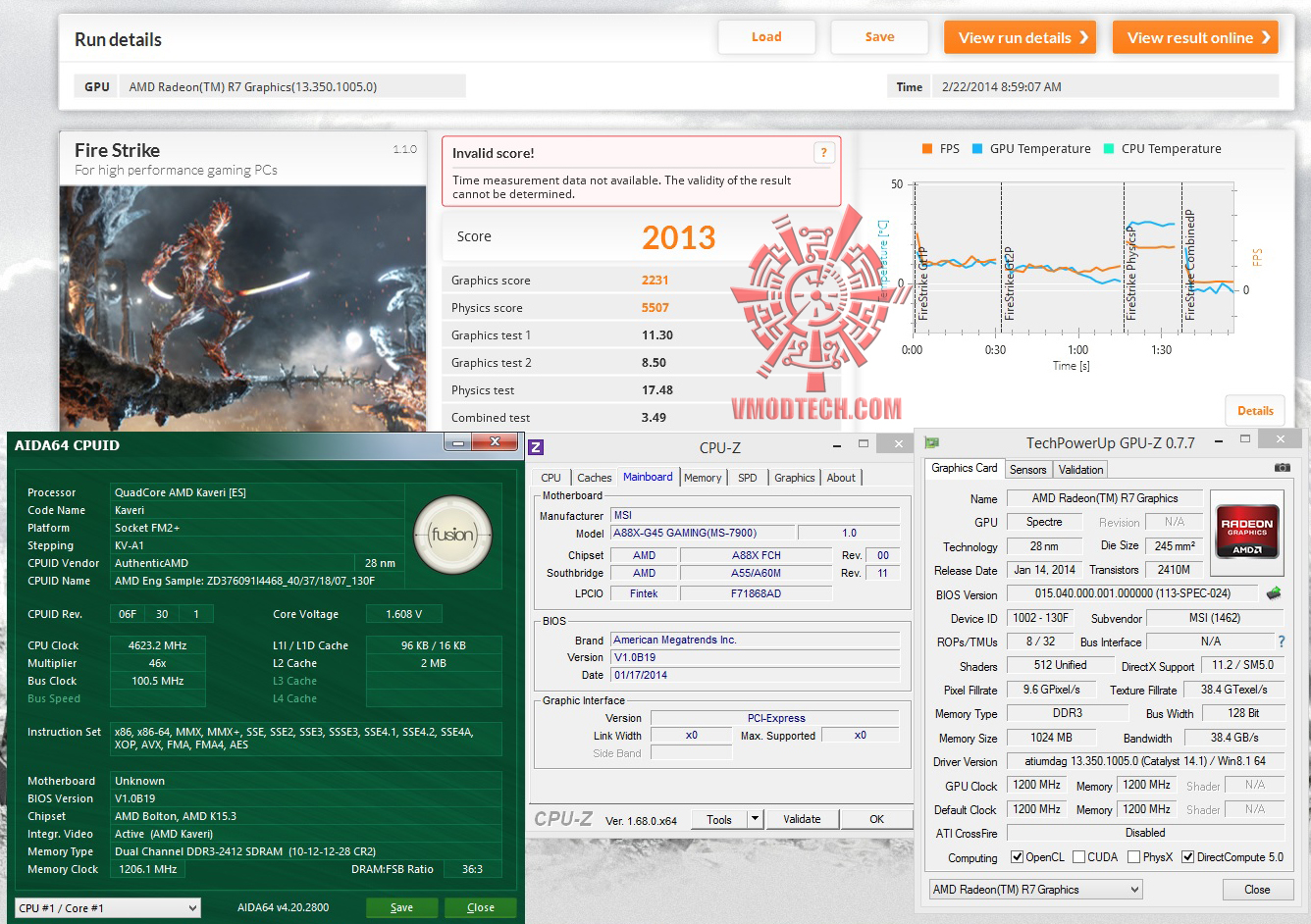Click the GPU-Z Name field AMD Radeon(TM) R7 Graphics
The height and width of the screenshot is (924, 1311).
coord(1104,498)
